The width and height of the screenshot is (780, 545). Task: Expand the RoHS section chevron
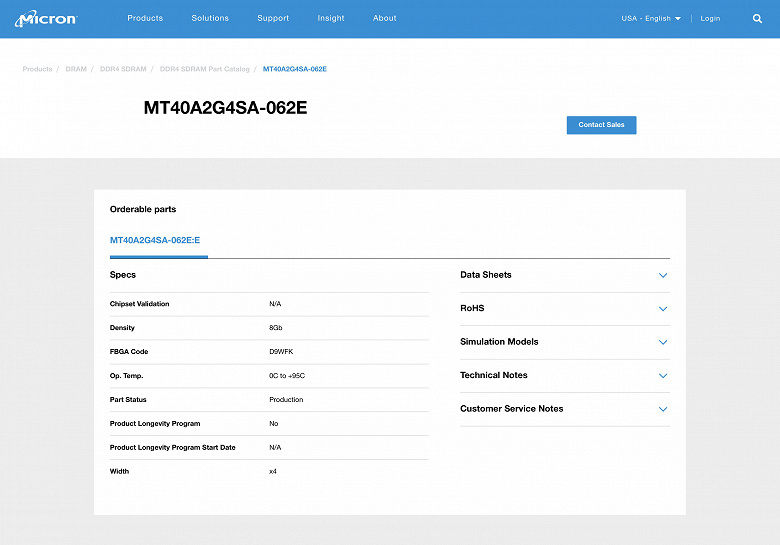tap(663, 308)
